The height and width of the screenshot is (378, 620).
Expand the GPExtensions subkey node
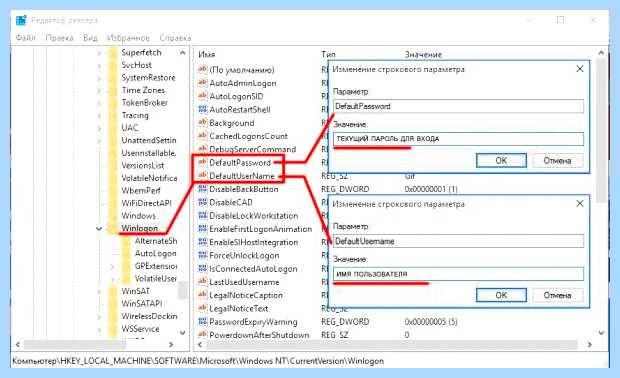pyautogui.click(x=112, y=266)
